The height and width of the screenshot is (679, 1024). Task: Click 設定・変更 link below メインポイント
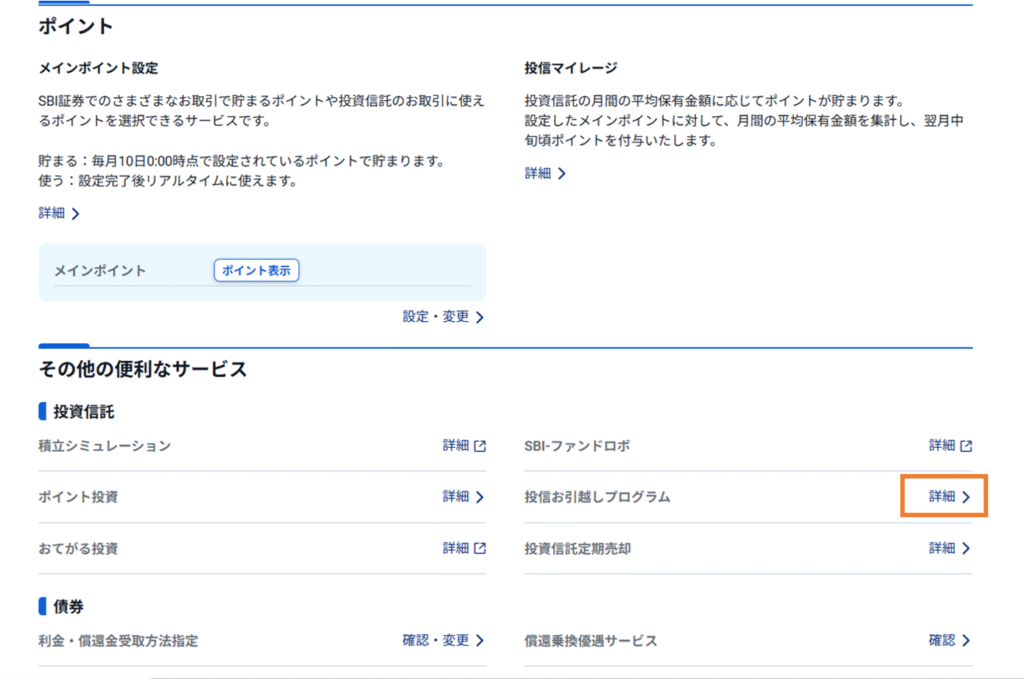point(435,317)
